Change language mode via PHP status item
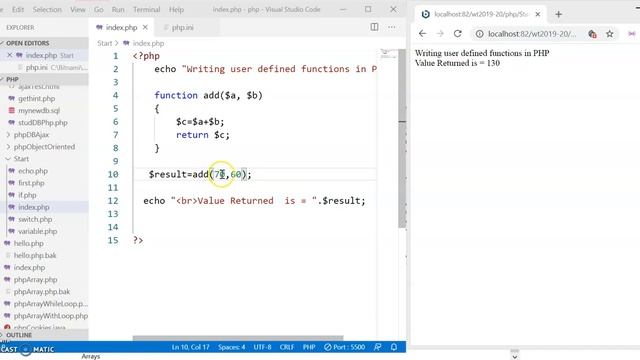Screen dimensions: 640x360 coord(309,347)
